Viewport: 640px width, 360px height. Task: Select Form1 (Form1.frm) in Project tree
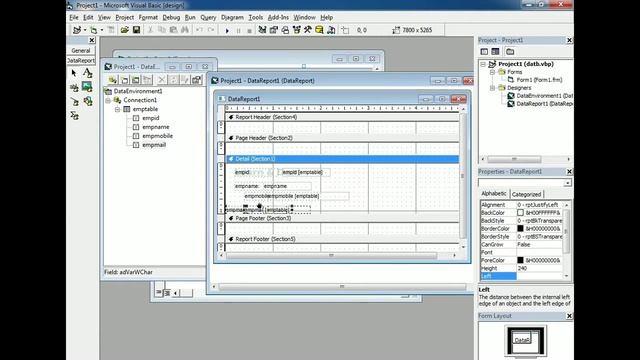point(539,80)
